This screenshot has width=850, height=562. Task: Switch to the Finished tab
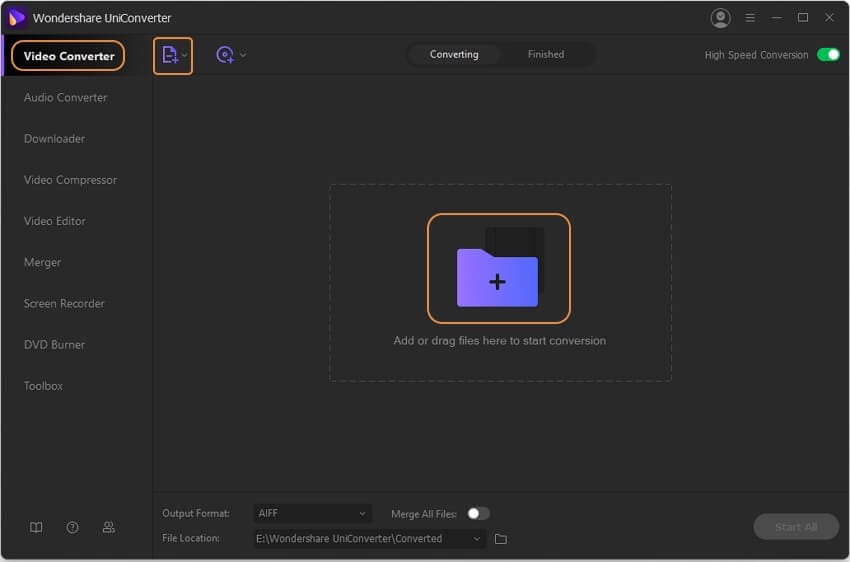click(546, 54)
